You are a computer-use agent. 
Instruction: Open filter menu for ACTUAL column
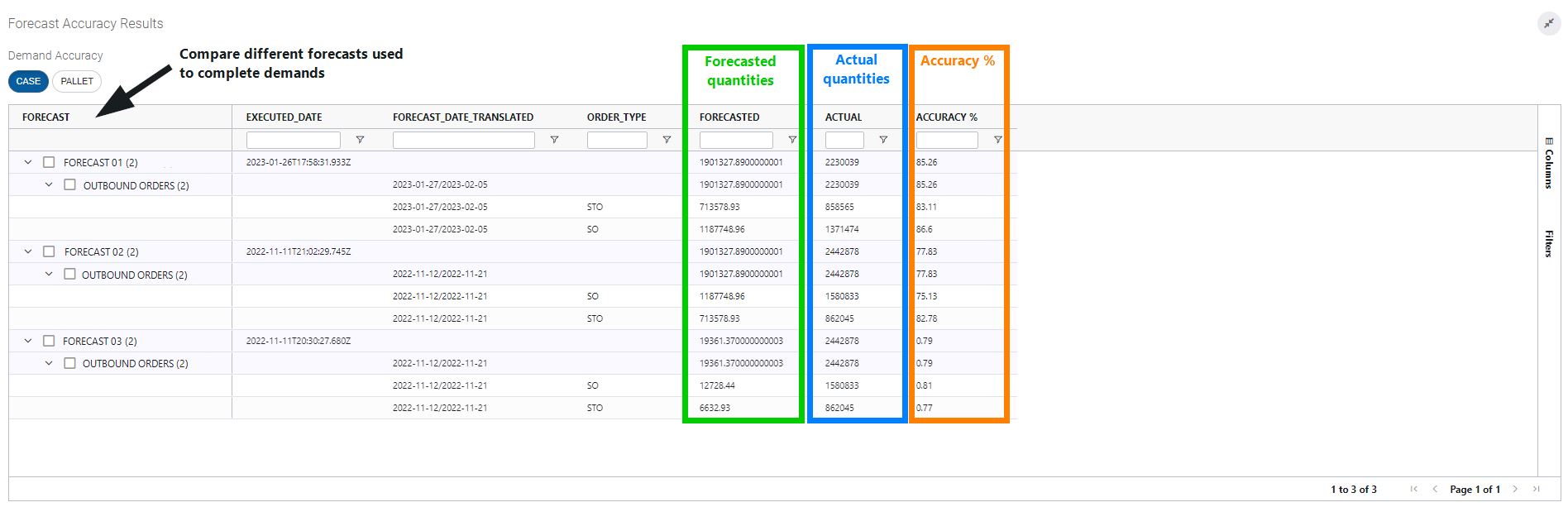click(x=883, y=140)
